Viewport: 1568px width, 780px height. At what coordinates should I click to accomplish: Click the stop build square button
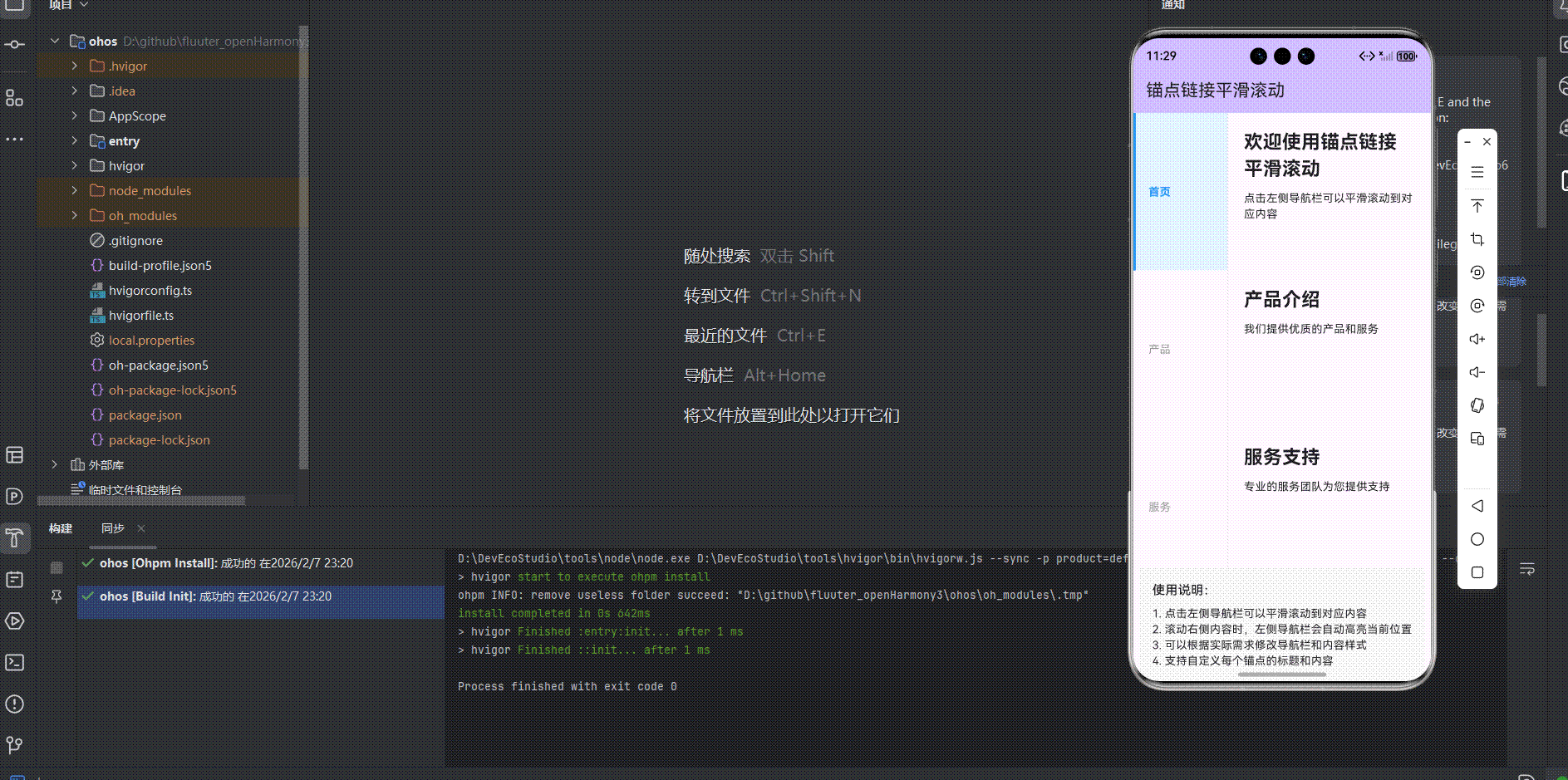coord(57,567)
